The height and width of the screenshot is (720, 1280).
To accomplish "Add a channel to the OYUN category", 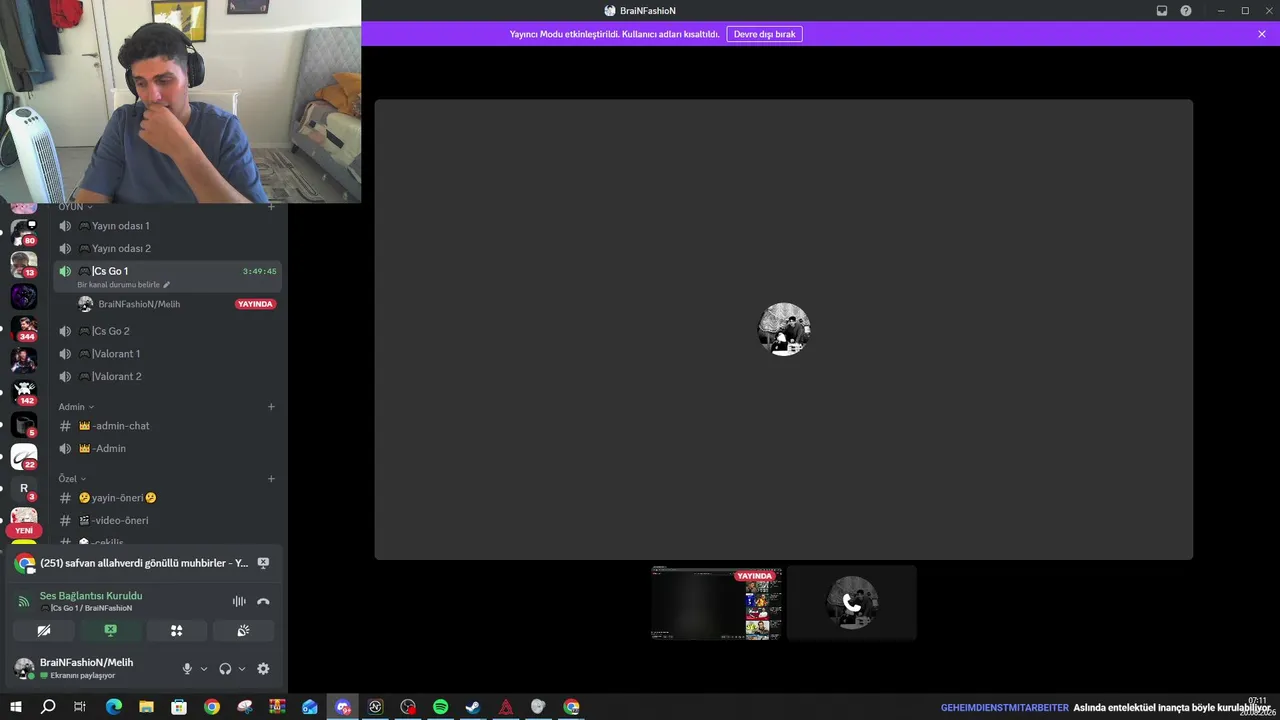I will click(x=271, y=206).
